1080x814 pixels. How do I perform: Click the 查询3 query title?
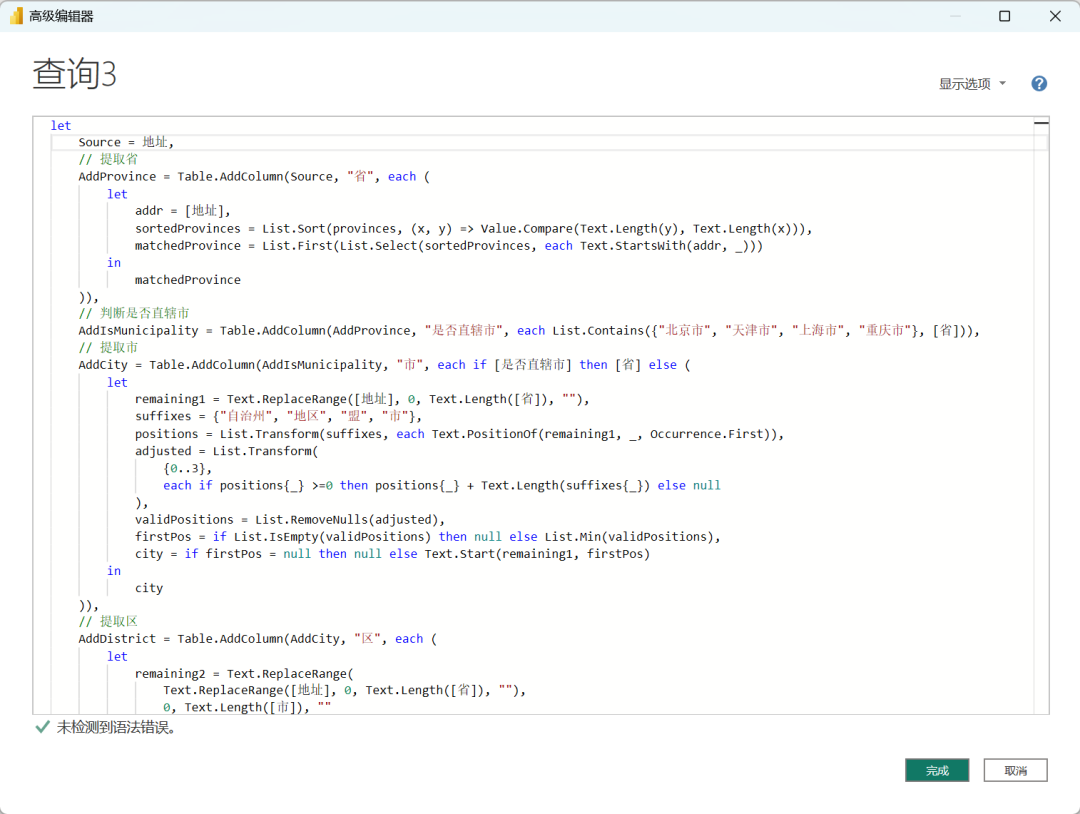coord(74,73)
